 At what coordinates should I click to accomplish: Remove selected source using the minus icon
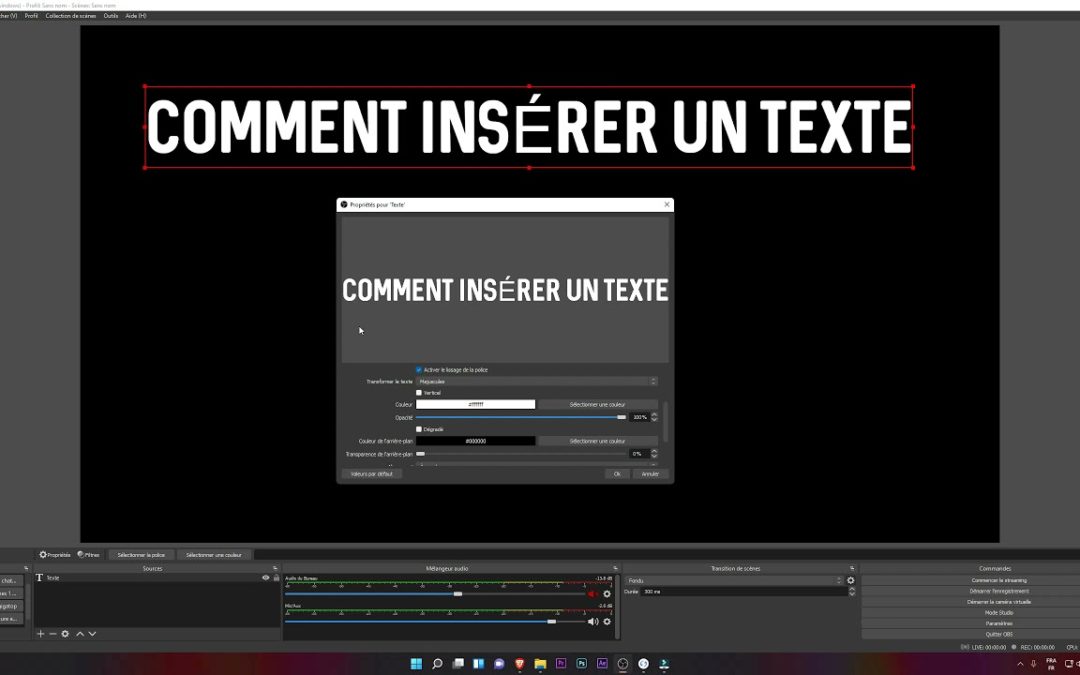(52, 634)
